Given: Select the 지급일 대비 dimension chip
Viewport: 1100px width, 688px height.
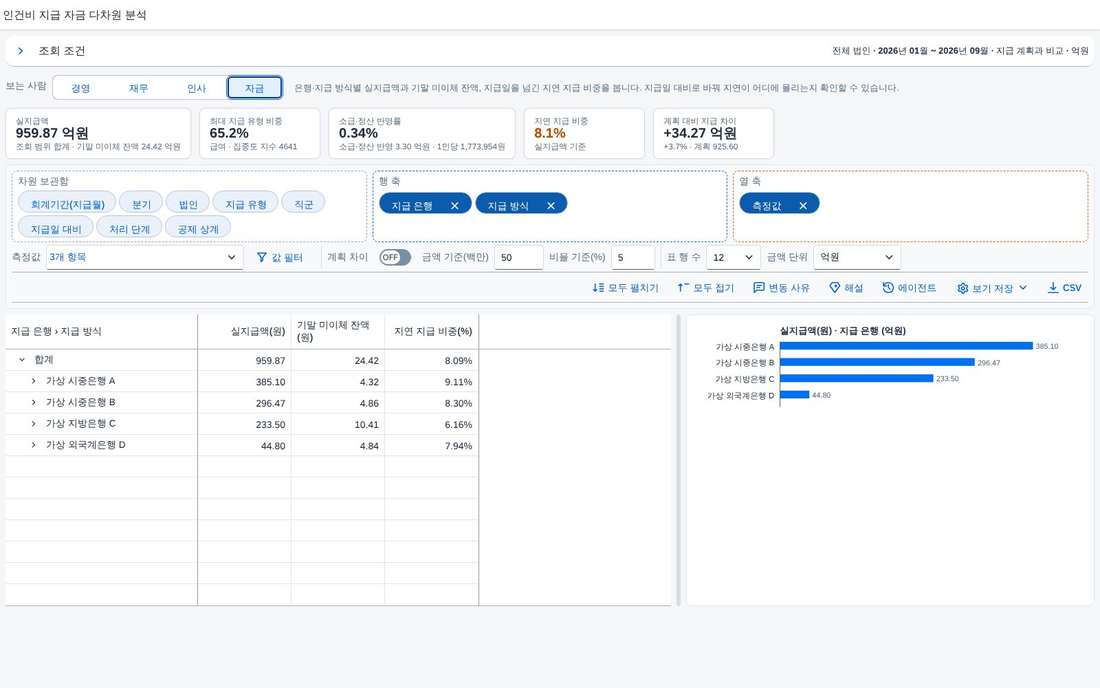Looking at the screenshot, I should 56,229.
